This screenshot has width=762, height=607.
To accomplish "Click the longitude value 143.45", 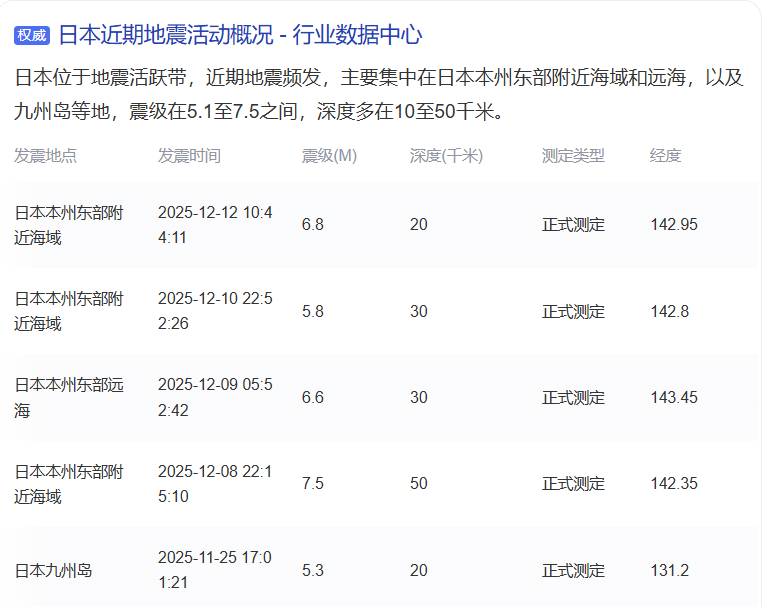I will tap(674, 397).
